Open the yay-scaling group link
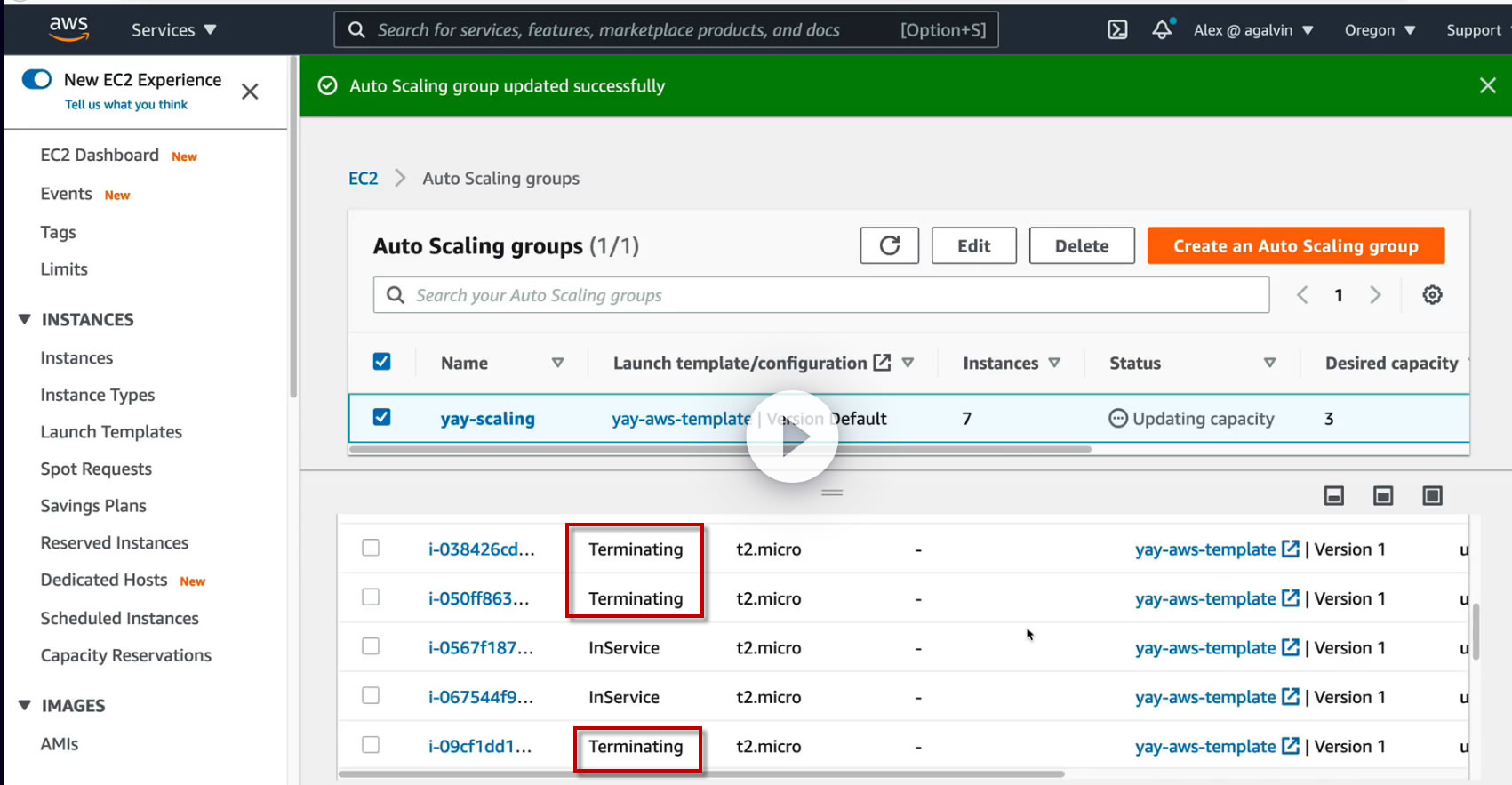 (487, 419)
